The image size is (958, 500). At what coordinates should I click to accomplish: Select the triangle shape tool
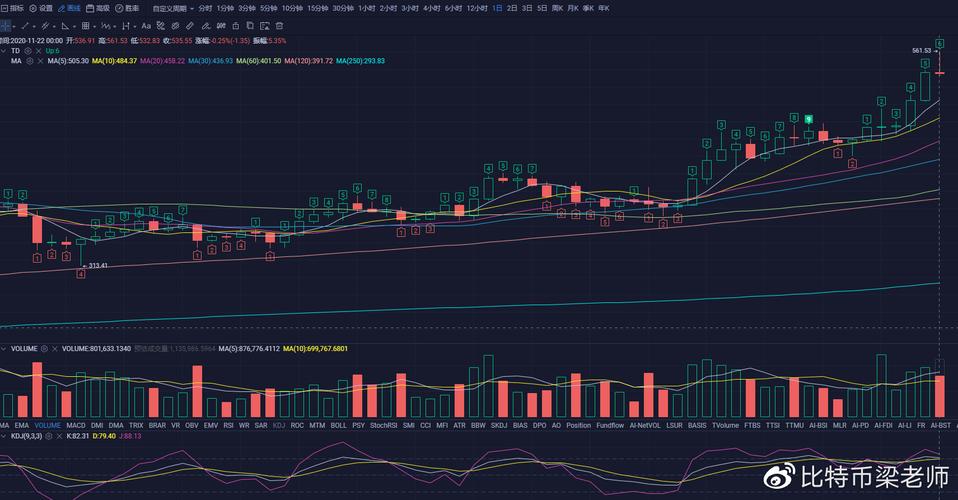click(x=65, y=26)
